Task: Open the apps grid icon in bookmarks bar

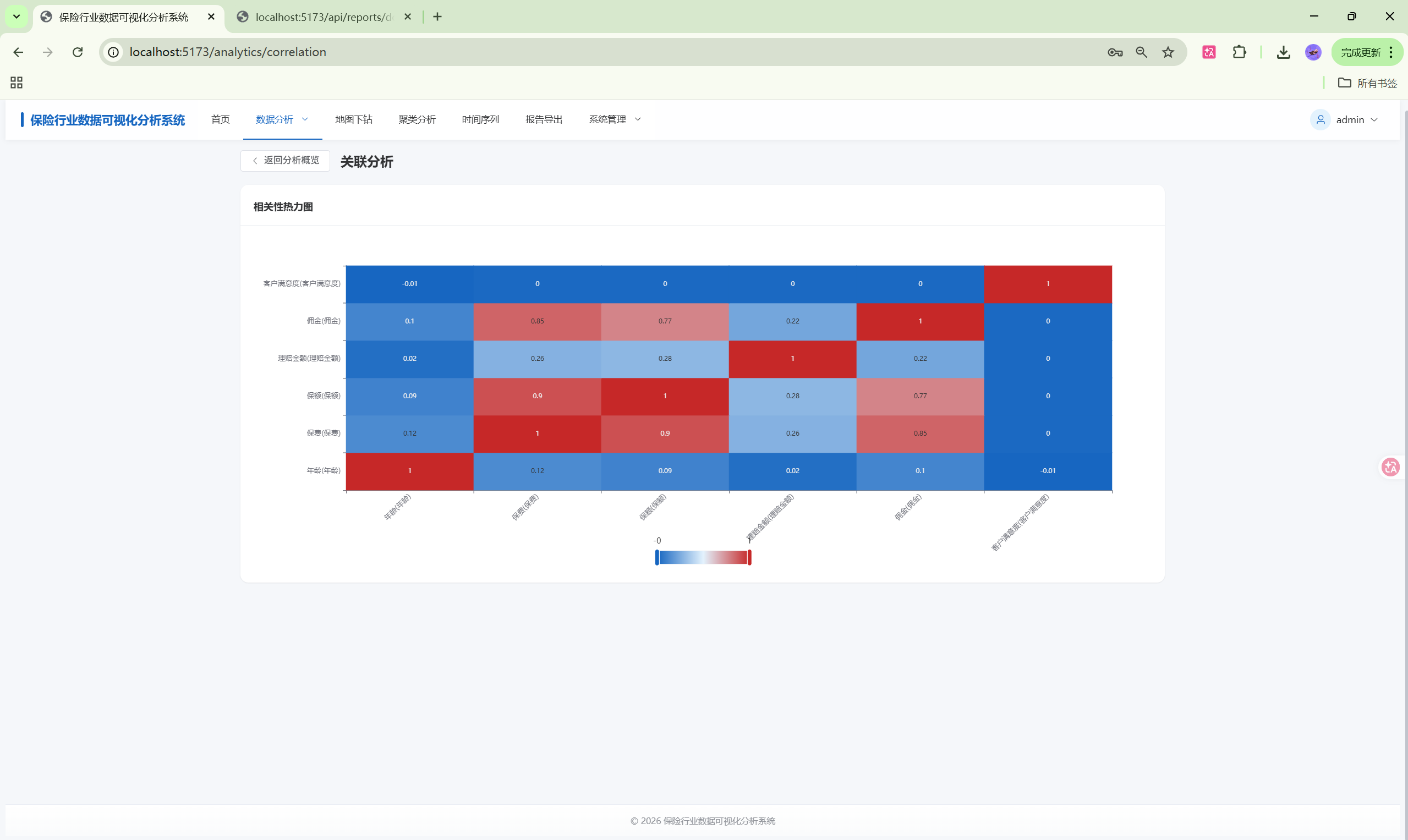Action: tap(17, 83)
